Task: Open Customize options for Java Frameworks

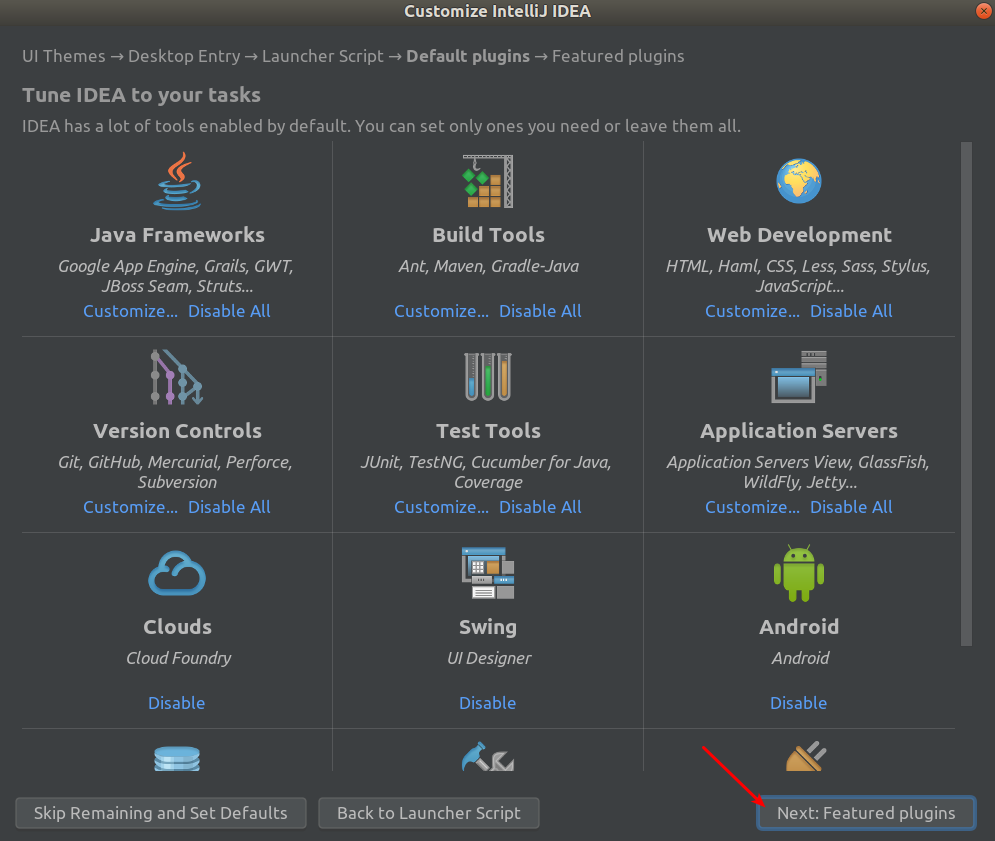Action: click(130, 311)
